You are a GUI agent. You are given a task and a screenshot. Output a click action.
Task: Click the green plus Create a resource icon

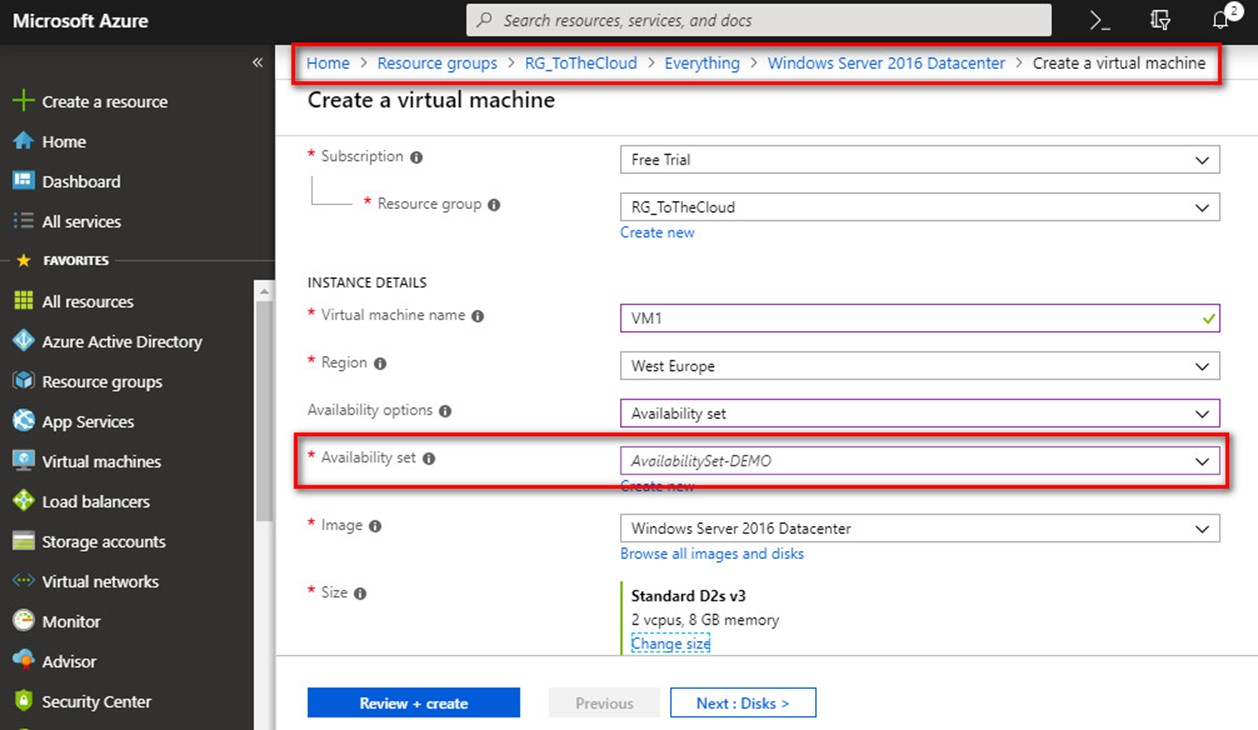point(22,101)
